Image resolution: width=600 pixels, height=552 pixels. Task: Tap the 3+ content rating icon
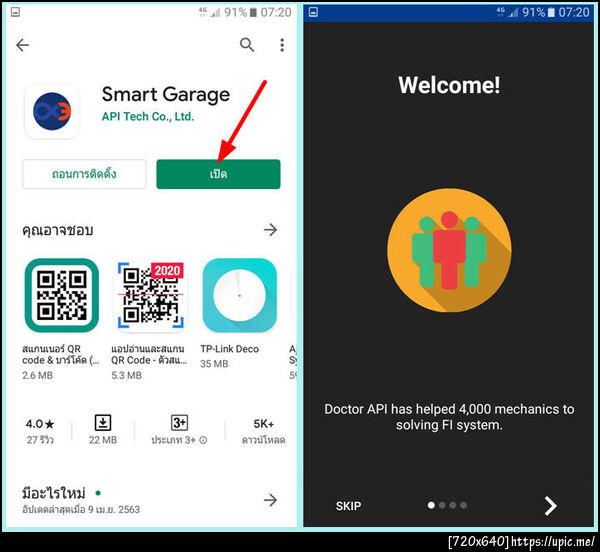coord(179,423)
